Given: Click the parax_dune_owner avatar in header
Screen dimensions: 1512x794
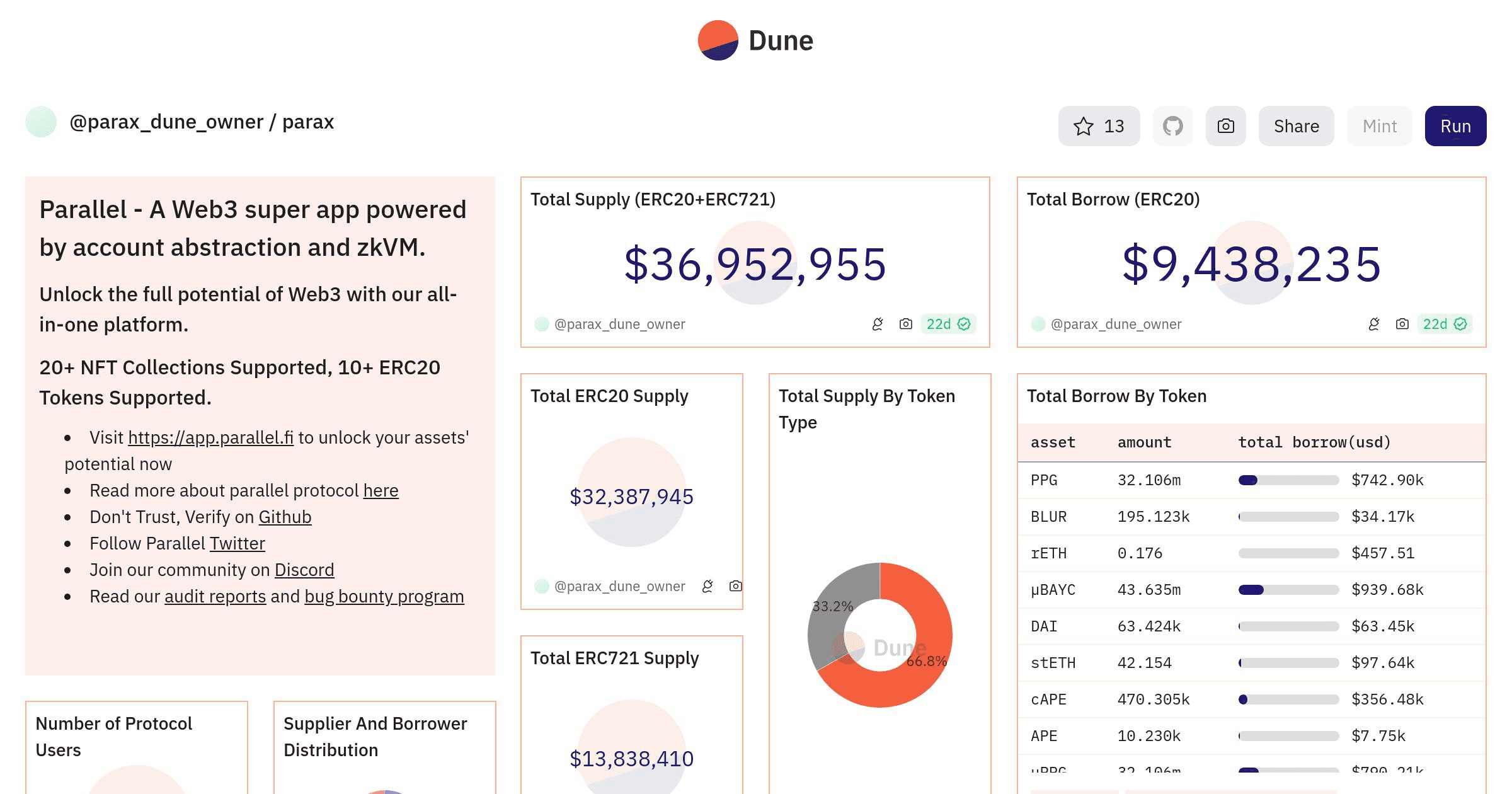Looking at the screenshot, I should pos(41,122).
